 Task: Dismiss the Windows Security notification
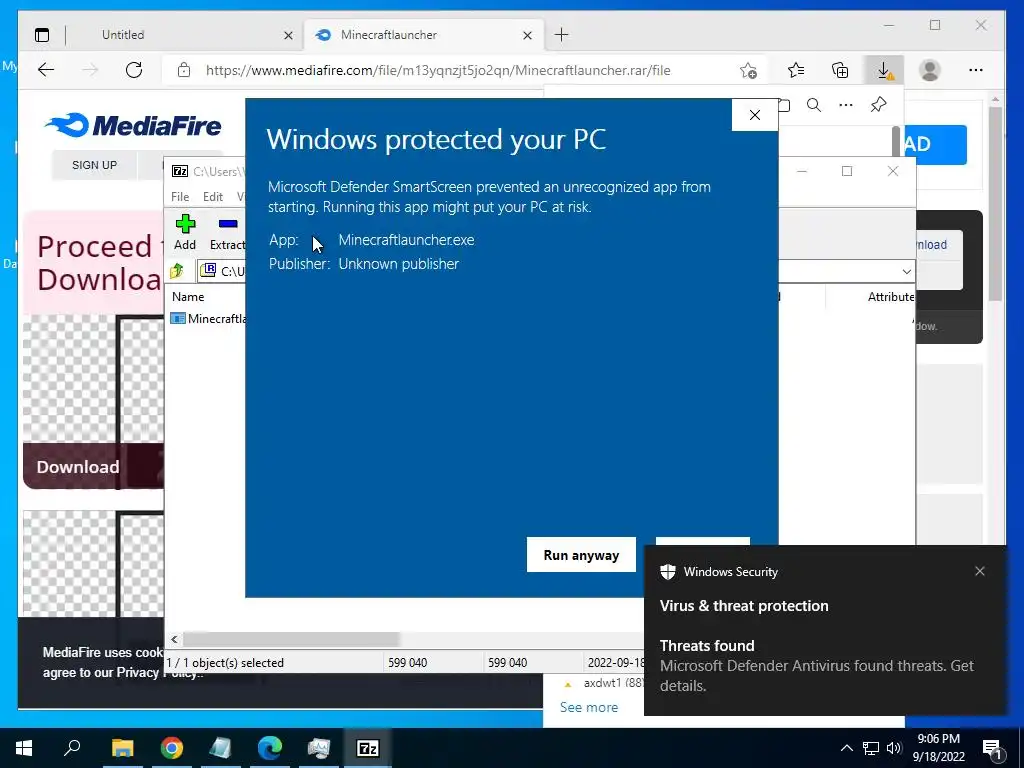coord(980,571)
